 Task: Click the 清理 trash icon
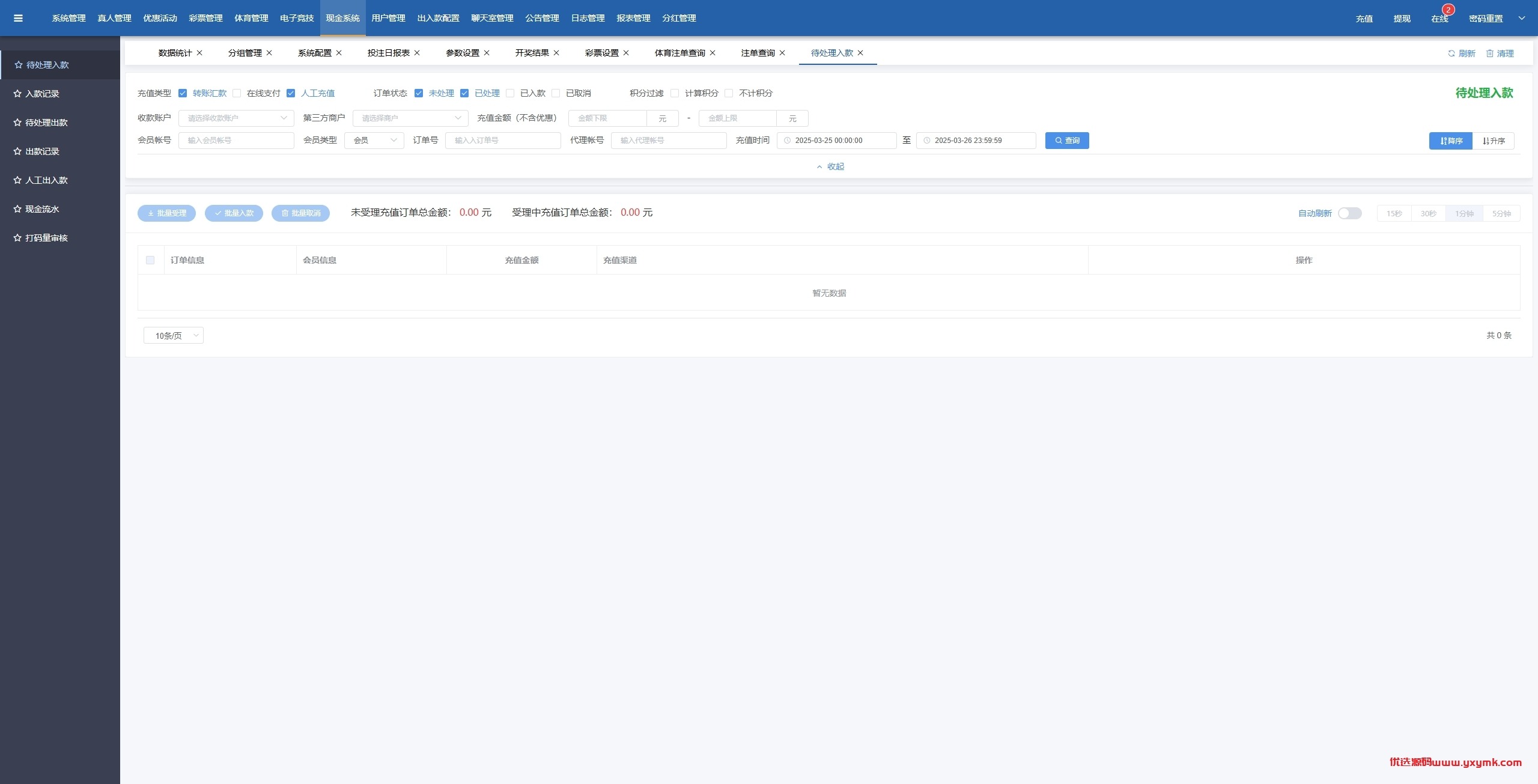1489,53
